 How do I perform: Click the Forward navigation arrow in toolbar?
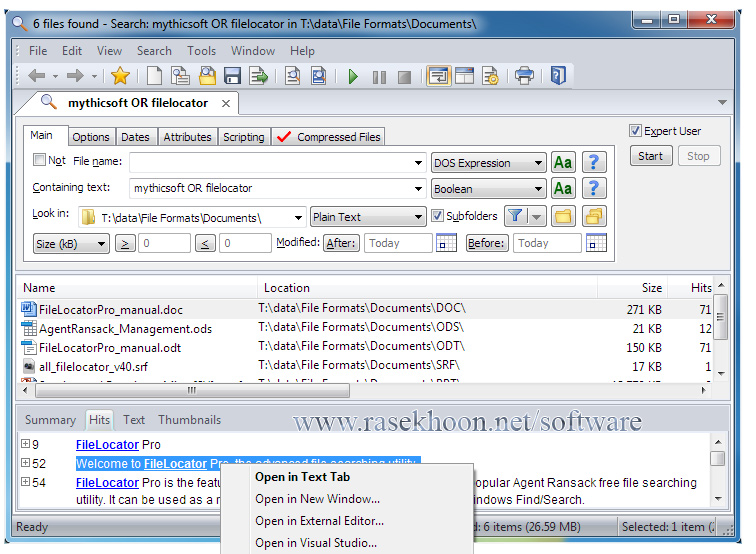coord(75,76)
